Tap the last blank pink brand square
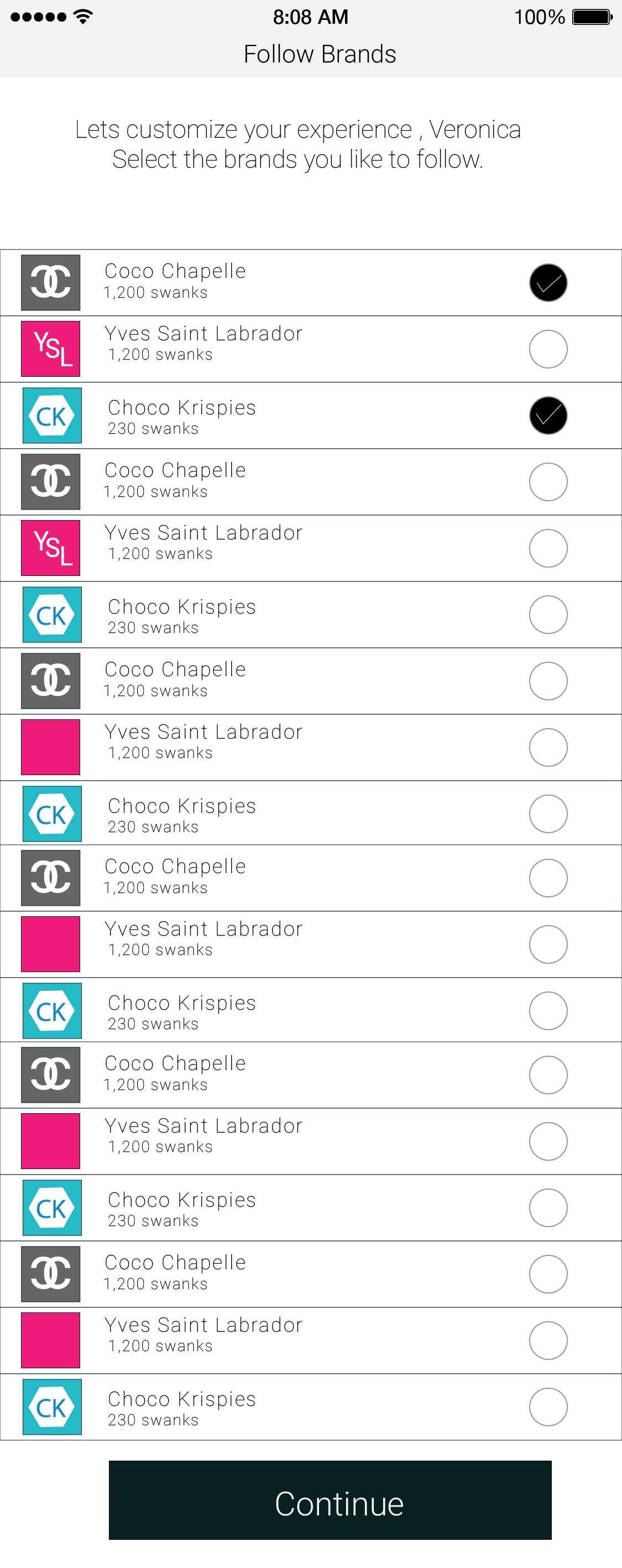 click(50, 1341)
